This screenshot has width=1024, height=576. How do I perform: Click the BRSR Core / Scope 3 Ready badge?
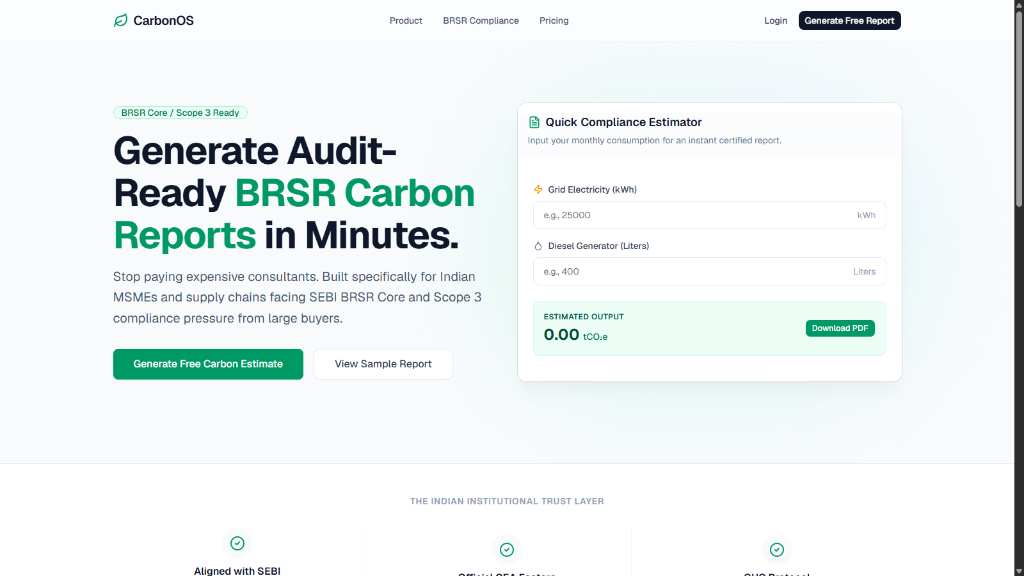coord(180,113)
